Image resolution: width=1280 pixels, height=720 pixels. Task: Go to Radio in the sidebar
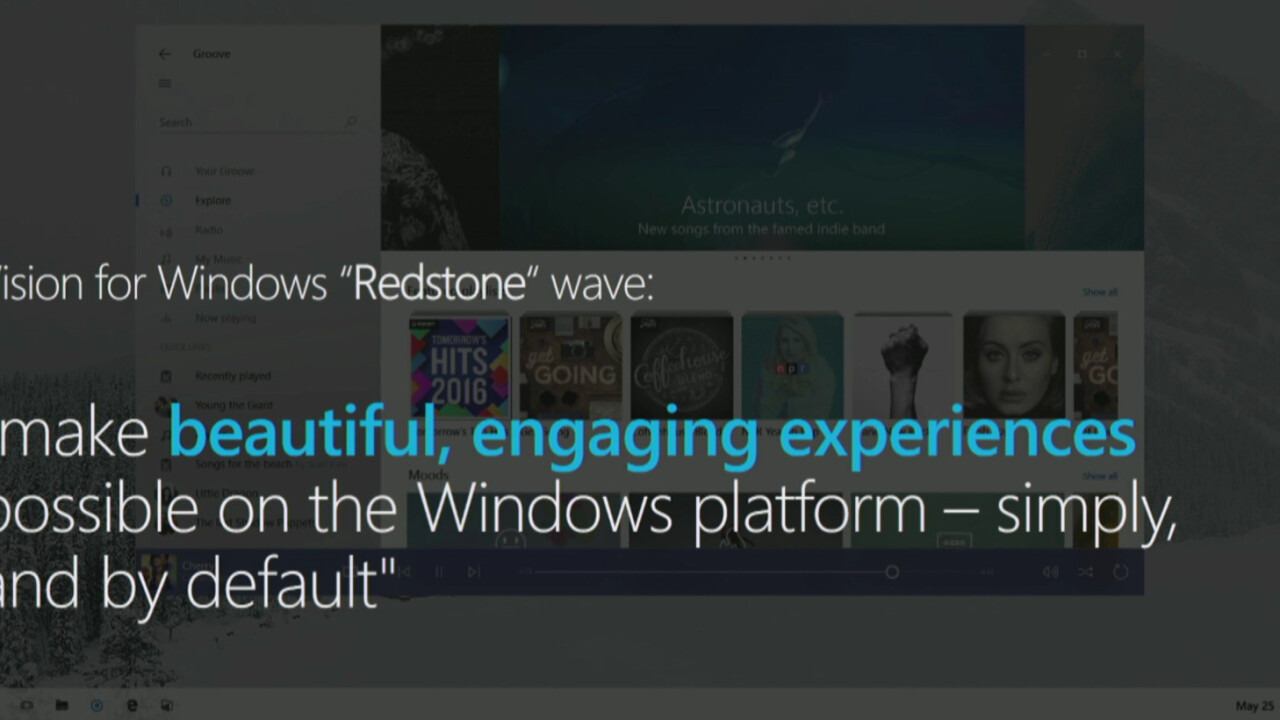click(208, 230)
